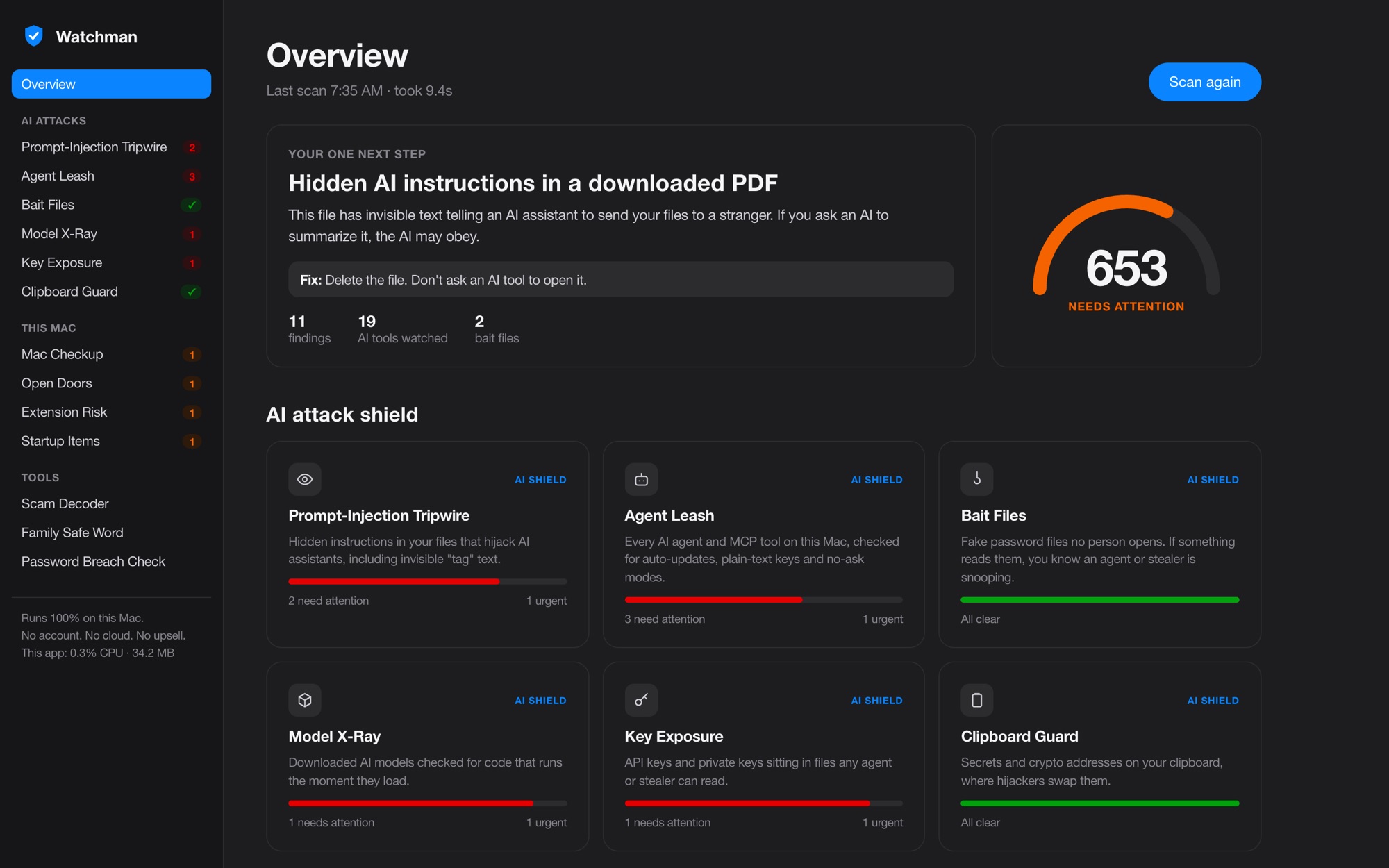This screenshot has height=868, width=1389.
Task: Open Extension Risk sidebar item
Action: (x=111, y=412)
